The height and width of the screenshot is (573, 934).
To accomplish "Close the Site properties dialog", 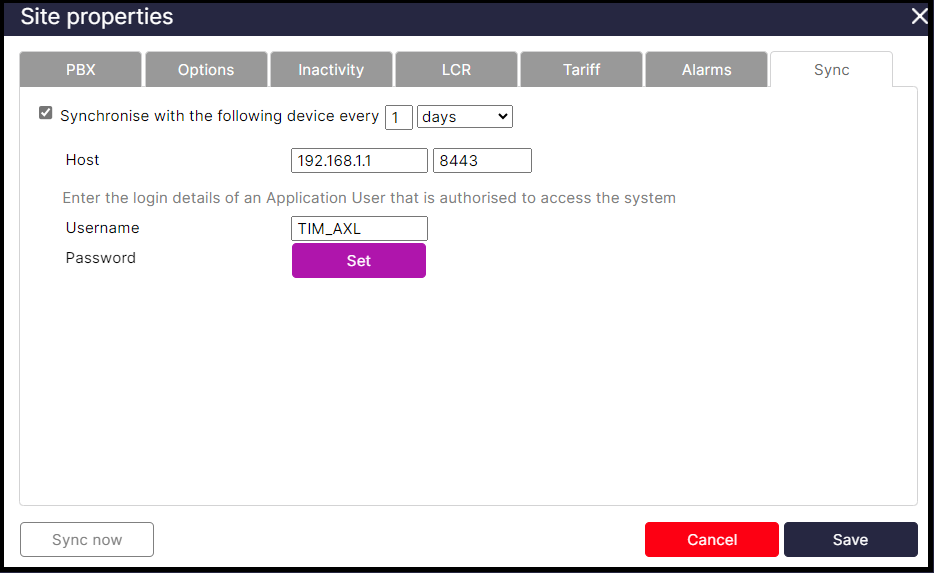I will [x=918, y=16].
